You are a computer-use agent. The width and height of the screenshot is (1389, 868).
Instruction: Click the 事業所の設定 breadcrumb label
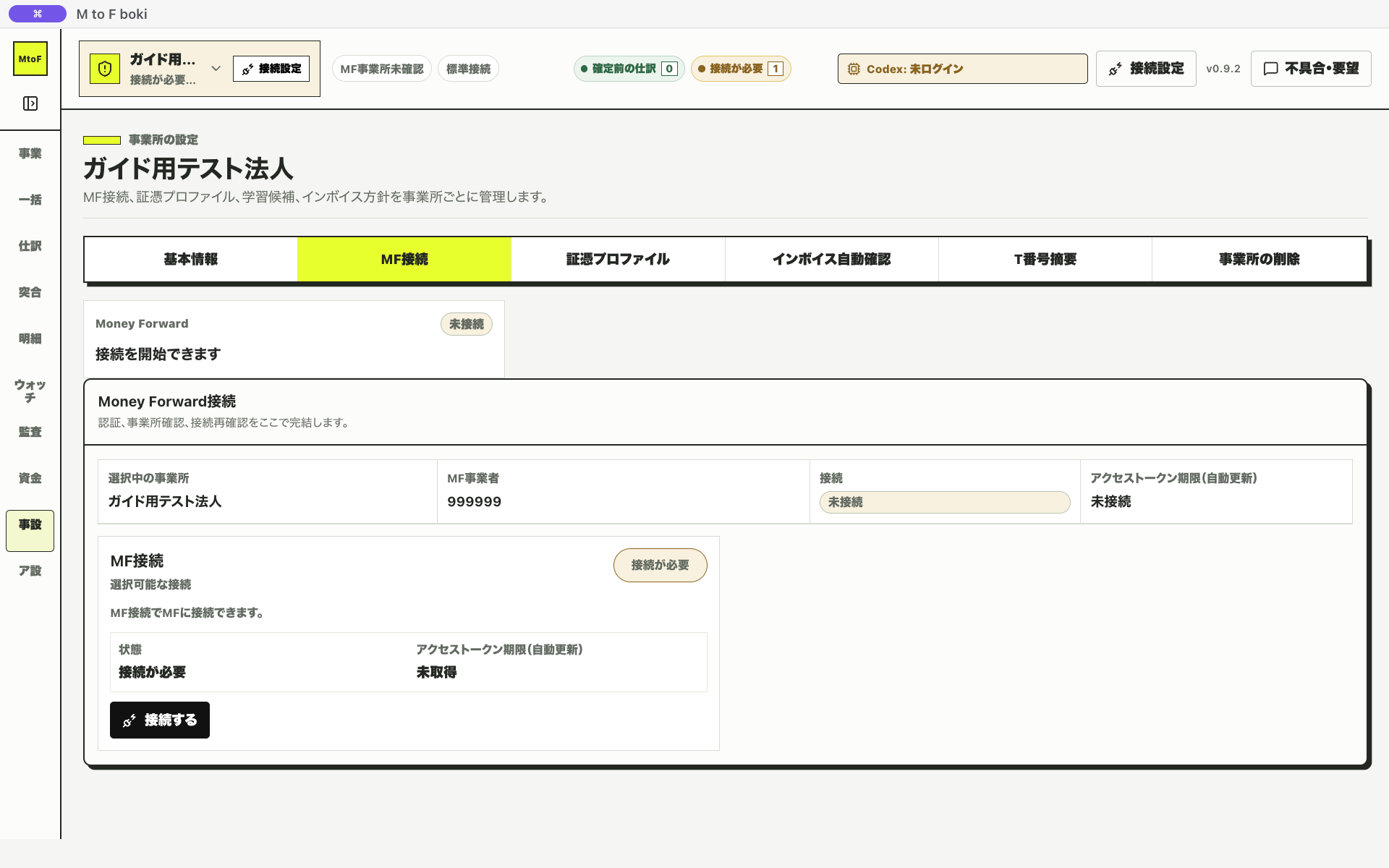[163, 140]
